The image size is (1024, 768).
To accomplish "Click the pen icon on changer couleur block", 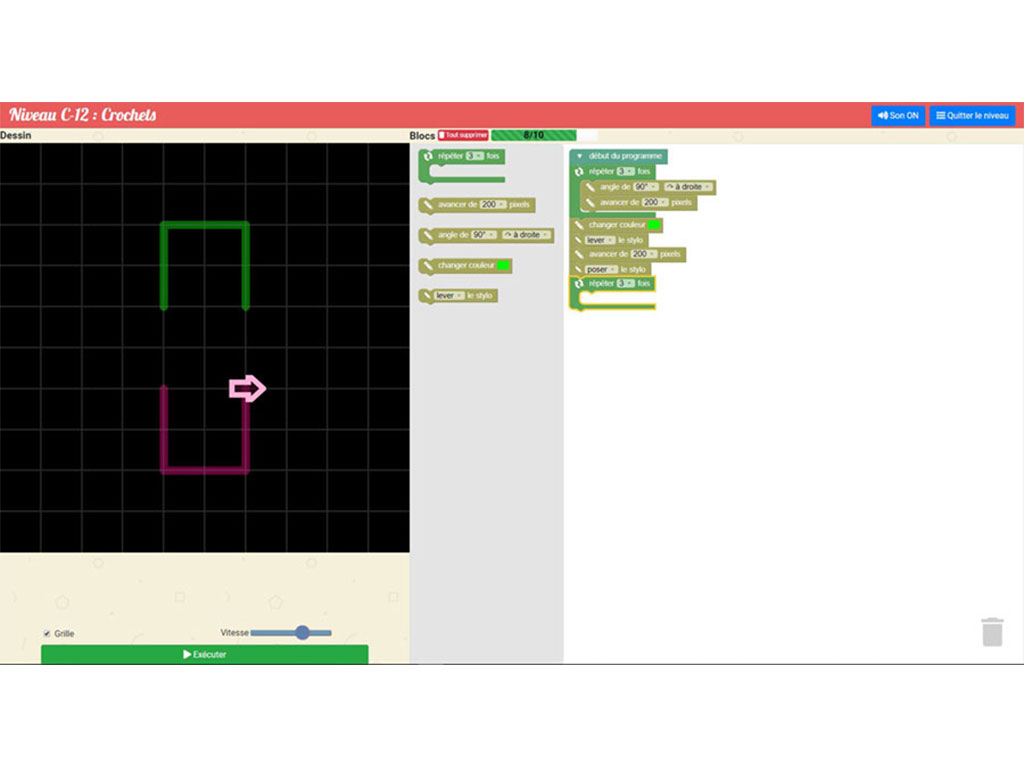I will pos(428,265).
